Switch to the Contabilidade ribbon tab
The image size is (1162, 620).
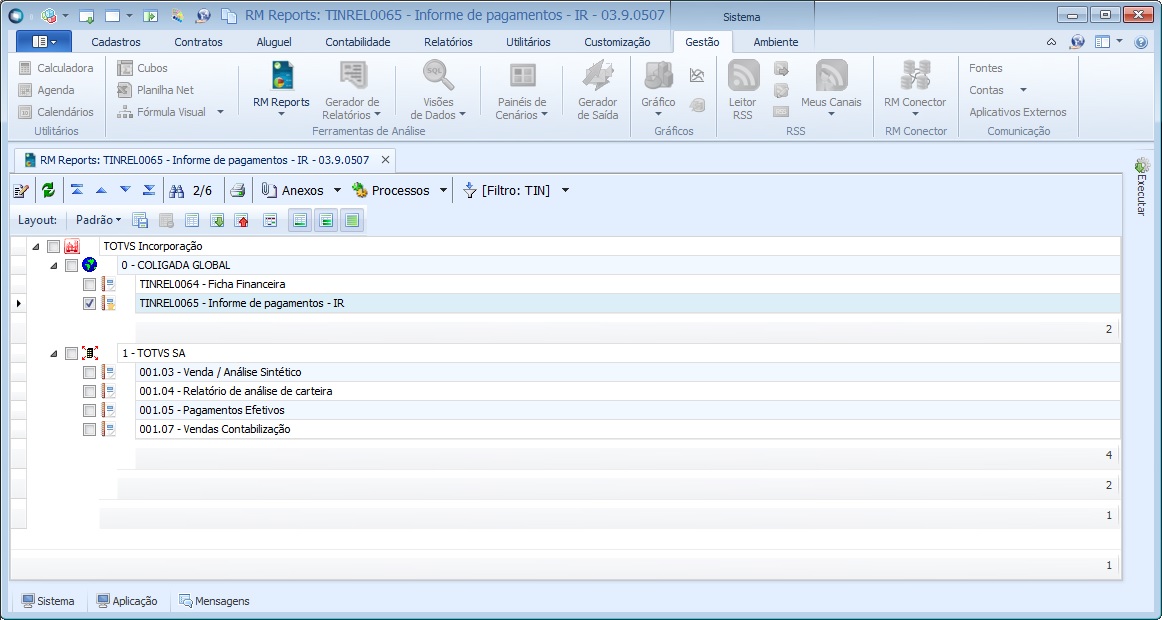(x=358, y=42)
